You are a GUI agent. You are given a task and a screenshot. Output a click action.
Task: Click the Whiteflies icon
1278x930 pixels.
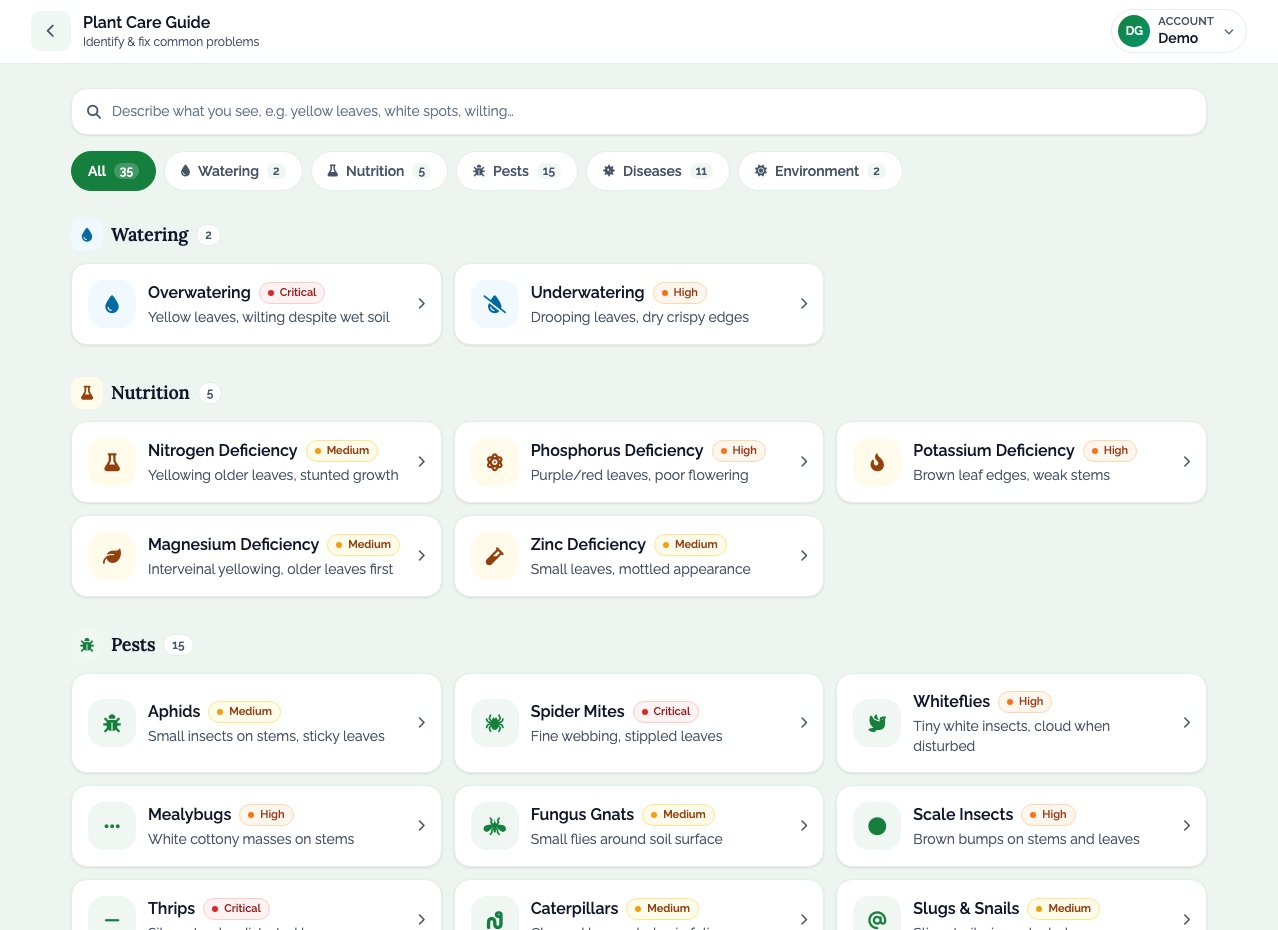coord(877,723)
